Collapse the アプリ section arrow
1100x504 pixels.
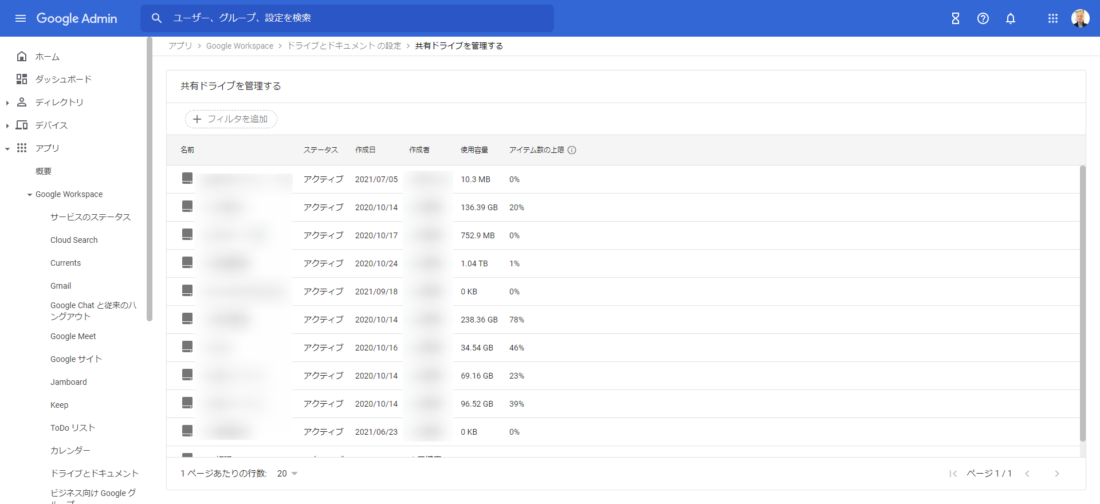point(7,149)
